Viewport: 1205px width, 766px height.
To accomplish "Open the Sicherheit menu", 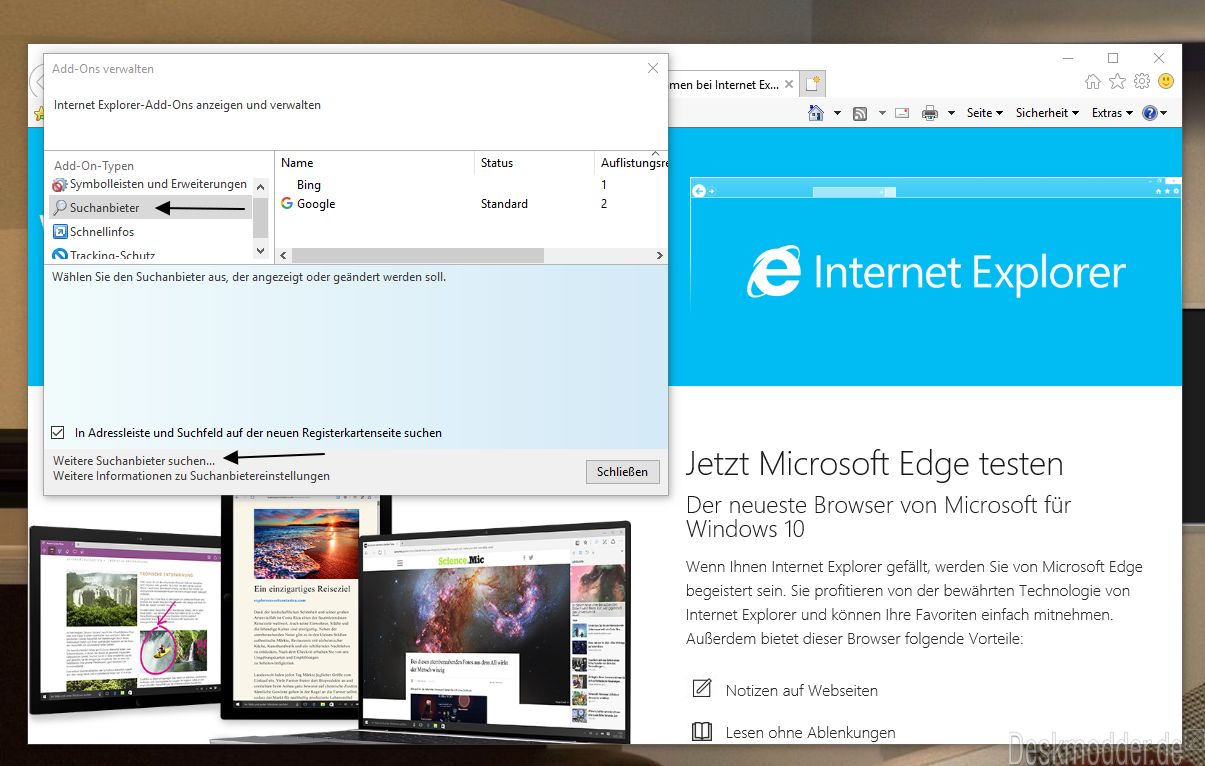I will click(1047, 113).
